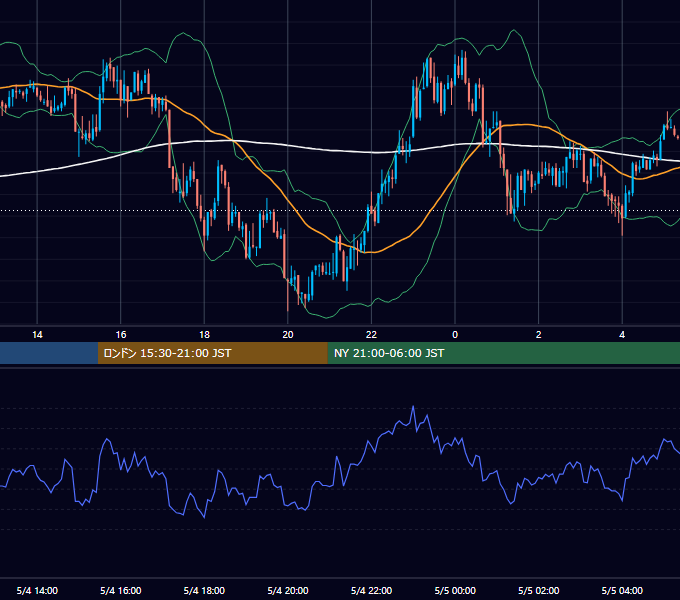Click the '5/4 14:00' date label
Image resolution: width=680 pixels, height=600 pixels.
[x=37, y=590]
